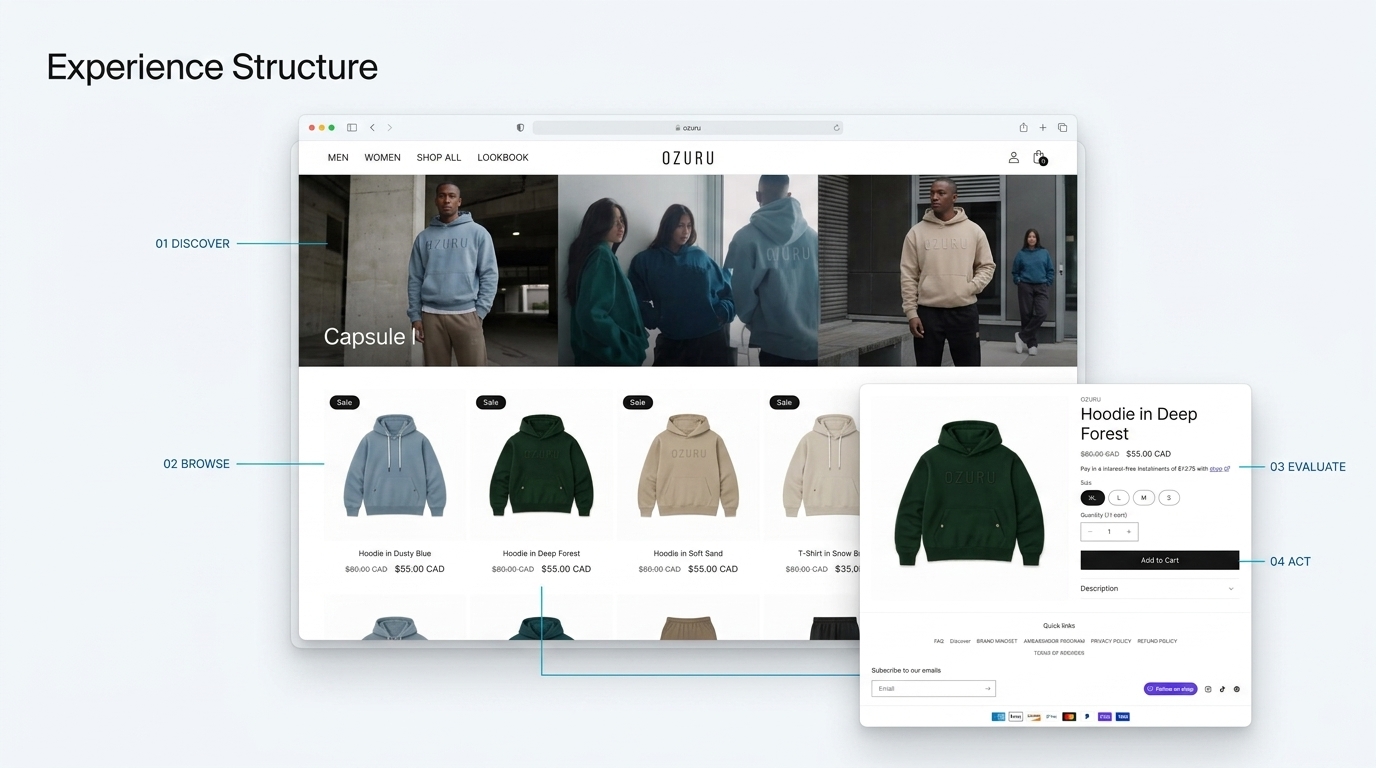Click the OZURU logo in header
This screenshot has width=1376, height=768.
(688, 158)
